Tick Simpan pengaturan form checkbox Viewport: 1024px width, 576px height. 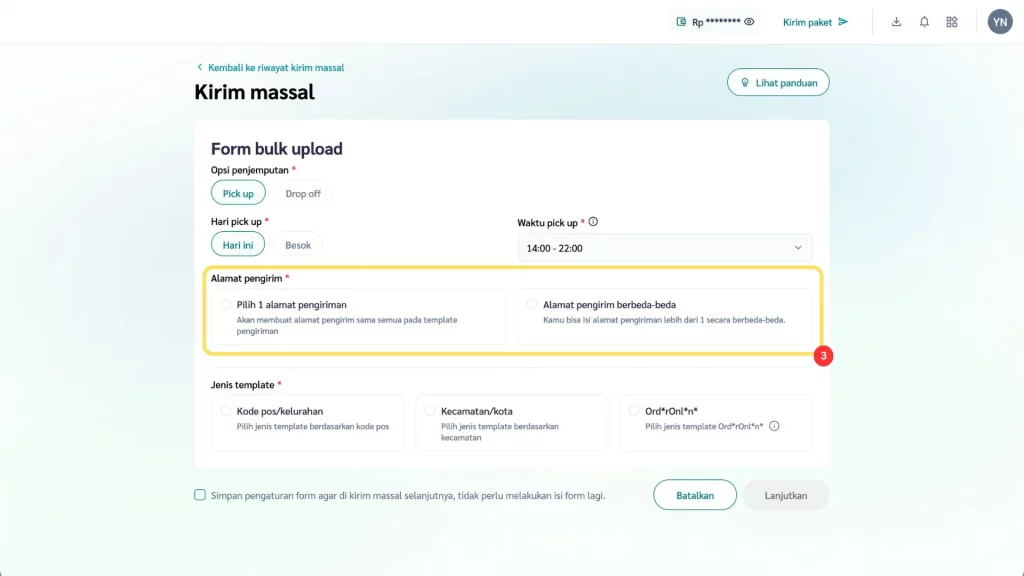pos(200,495)
